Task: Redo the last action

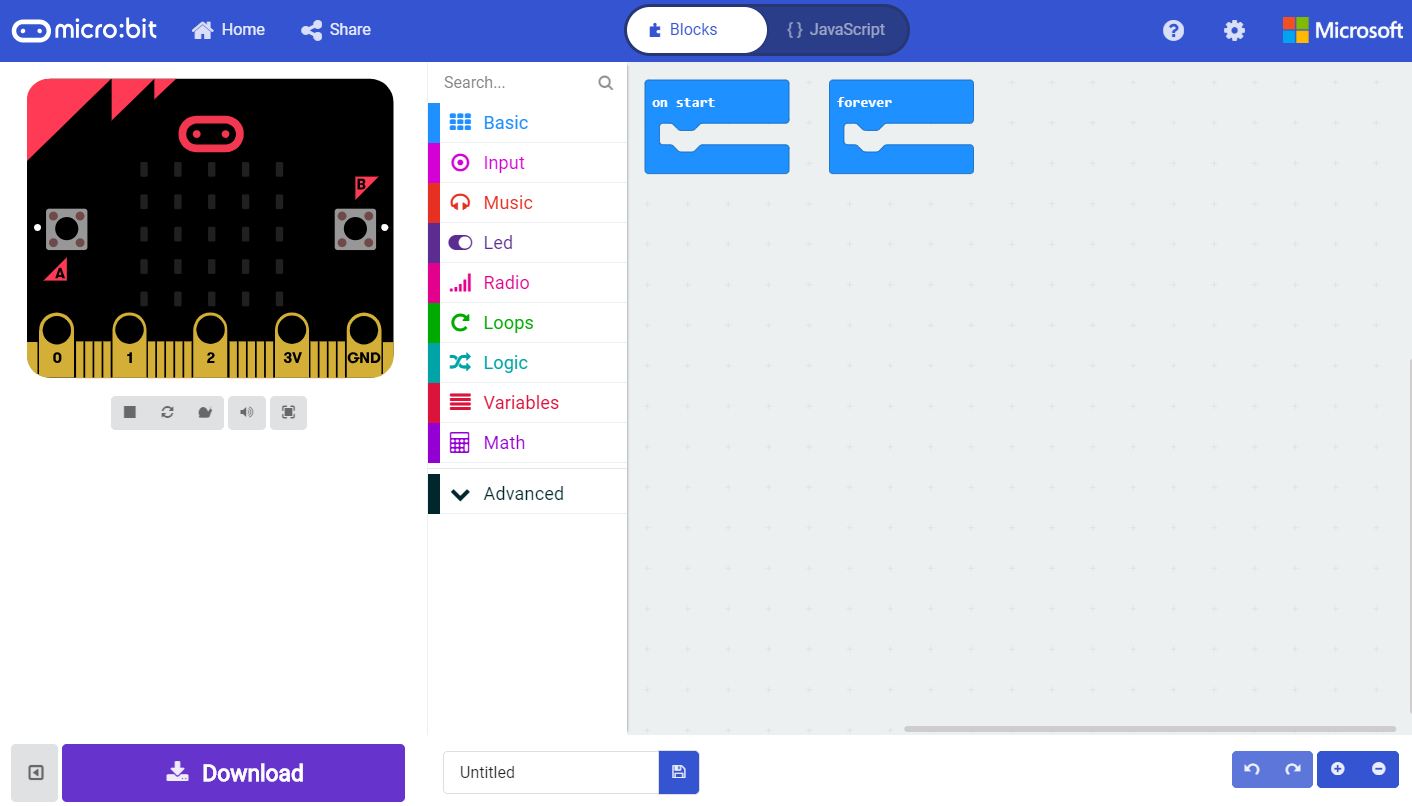Action: click(1293, 769)
